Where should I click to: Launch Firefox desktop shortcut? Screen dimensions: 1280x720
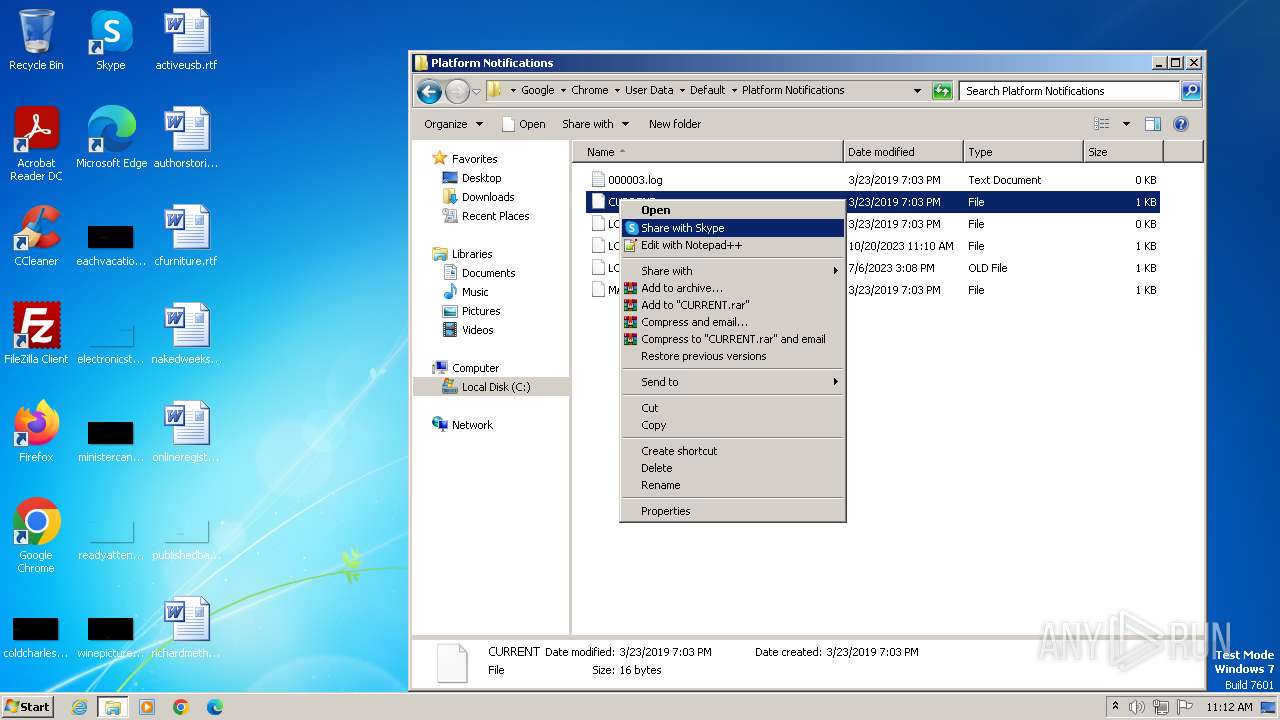pos(36,432)
